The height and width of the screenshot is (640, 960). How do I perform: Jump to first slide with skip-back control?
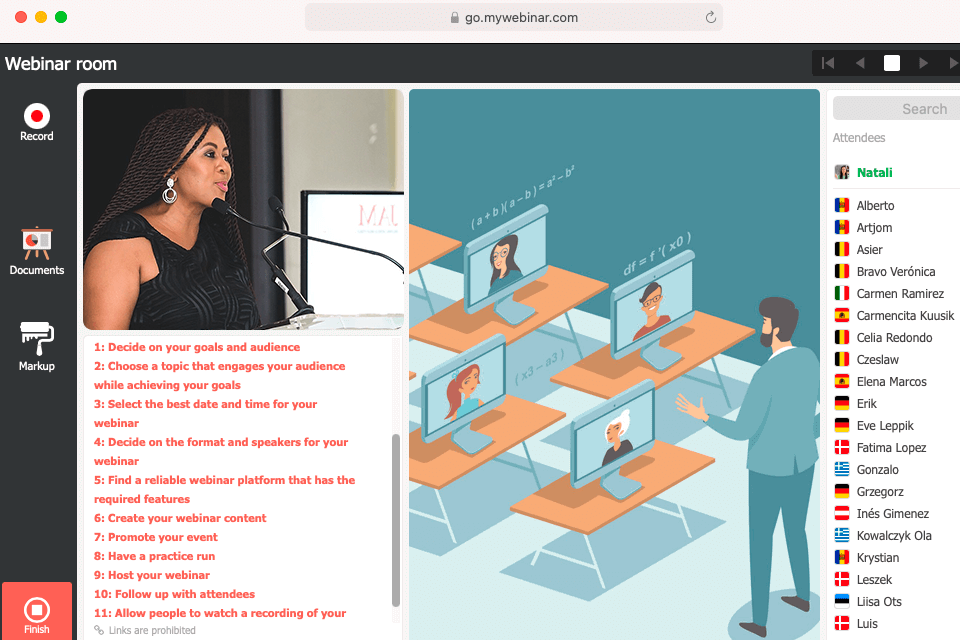click(x=828, y=63)
